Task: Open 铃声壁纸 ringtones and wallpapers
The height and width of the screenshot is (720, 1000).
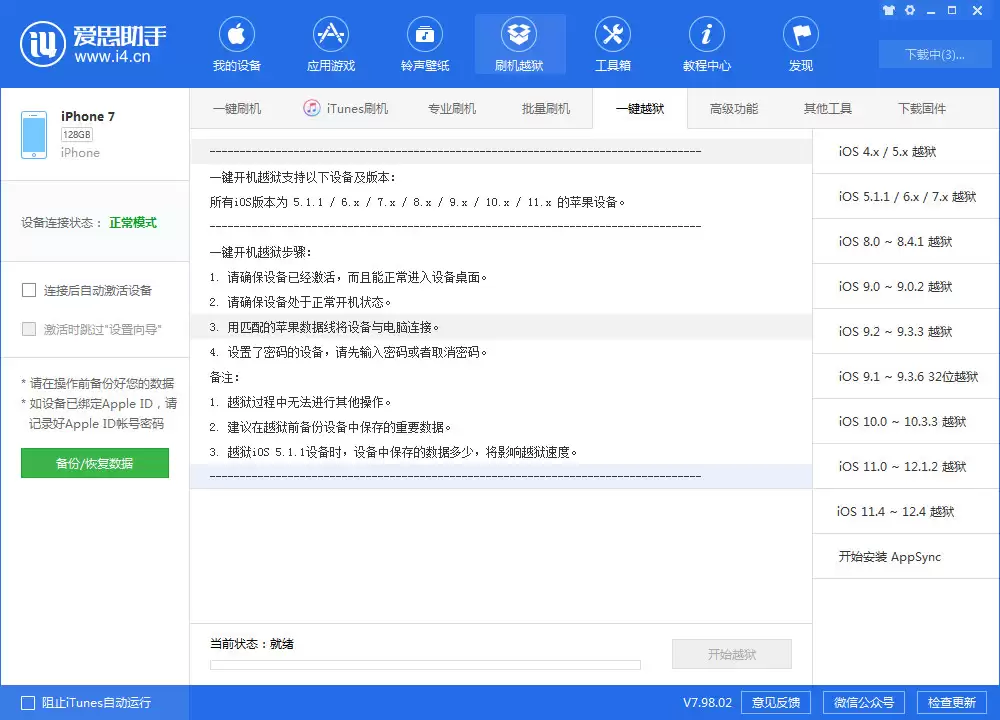Action: coord(425,44)
